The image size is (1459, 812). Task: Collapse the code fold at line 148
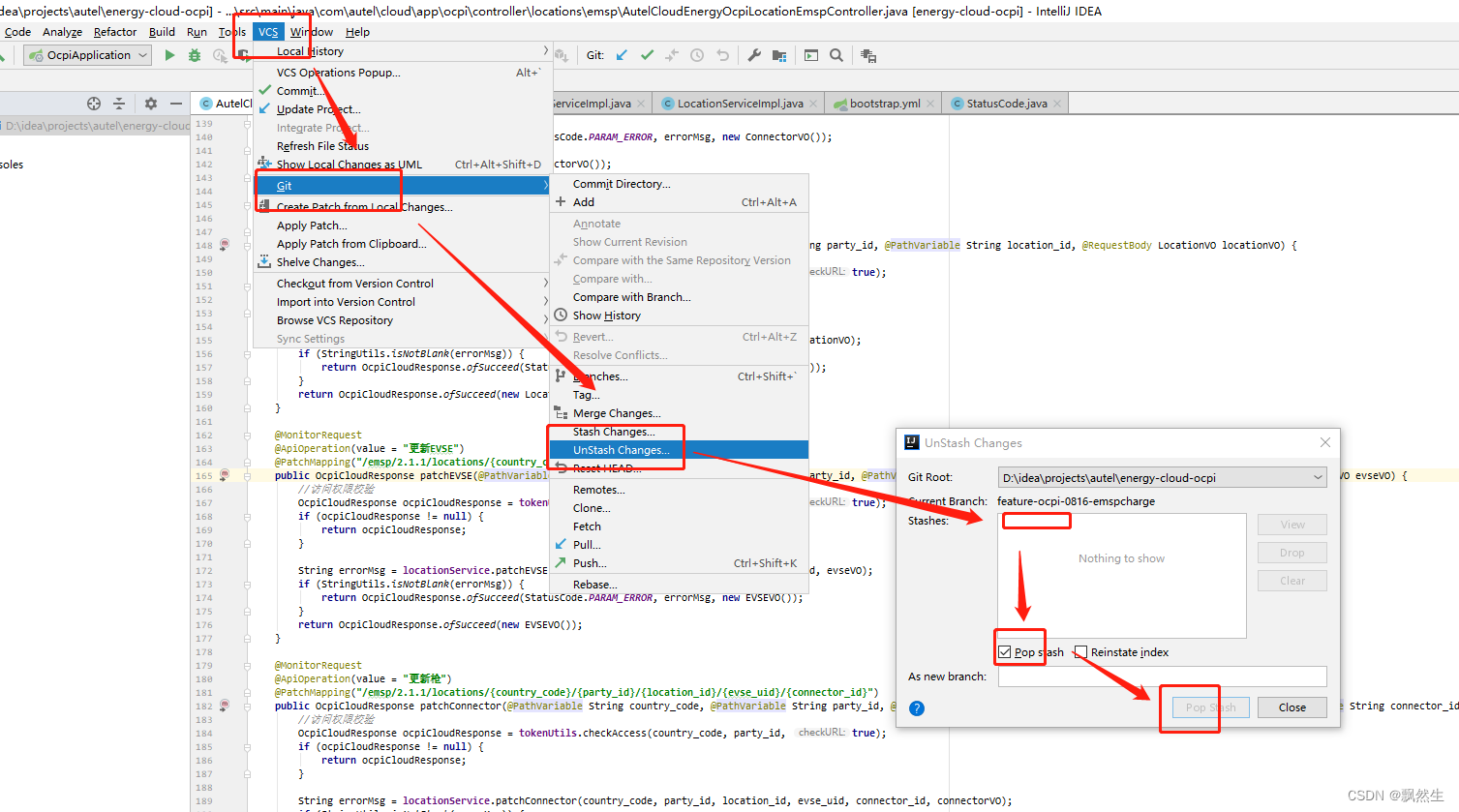pyautogui.click(x=248, y=245)
